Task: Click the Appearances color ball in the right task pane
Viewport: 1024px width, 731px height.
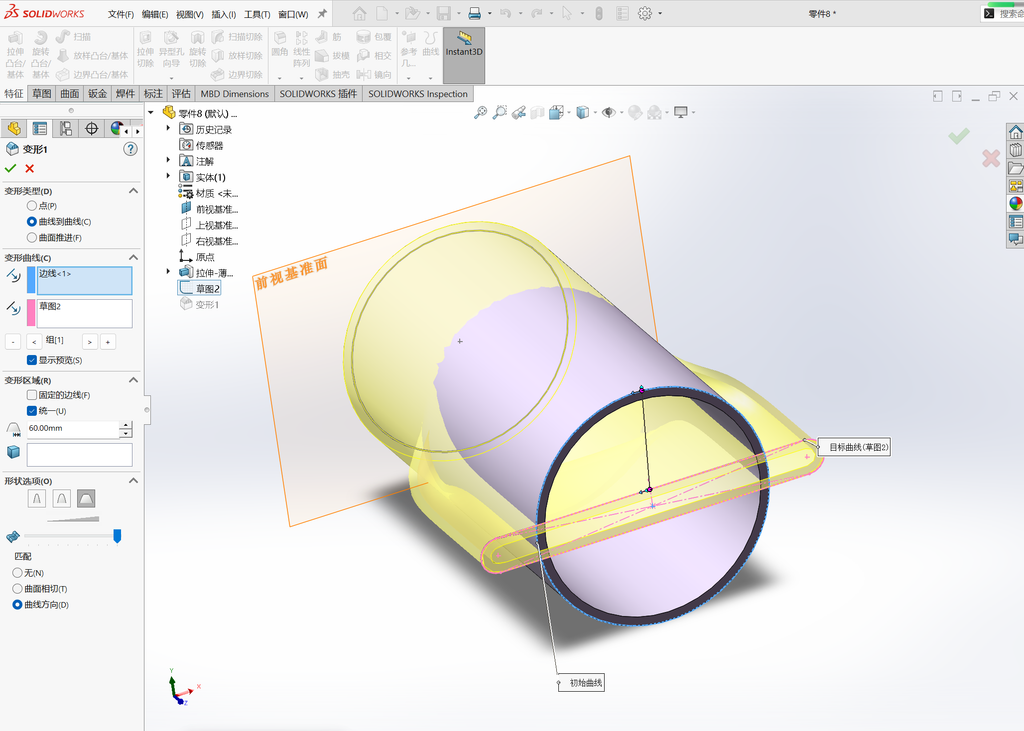Action: pos(1016,203)
